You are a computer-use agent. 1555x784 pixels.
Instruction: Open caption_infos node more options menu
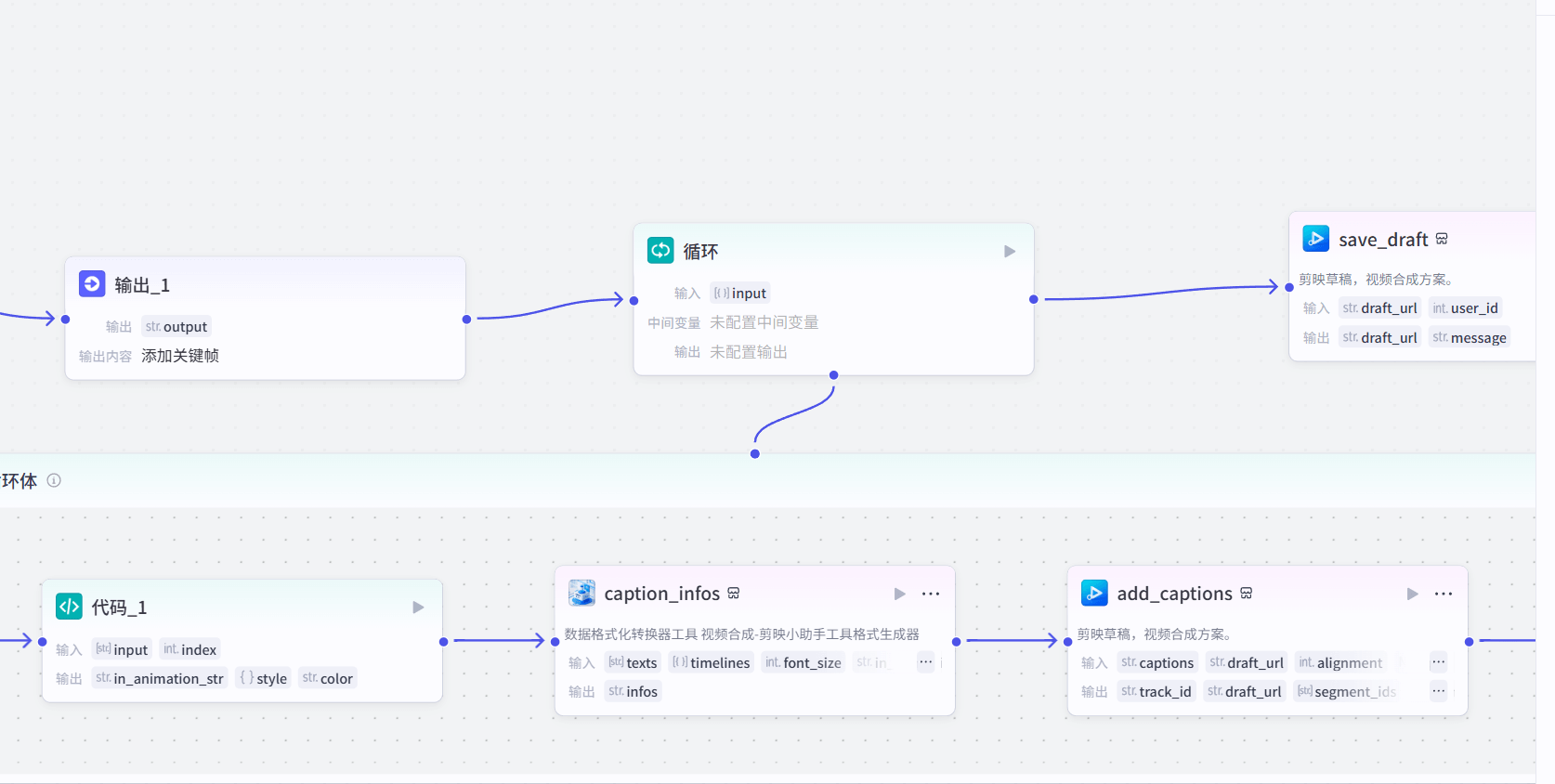(931, 594)
